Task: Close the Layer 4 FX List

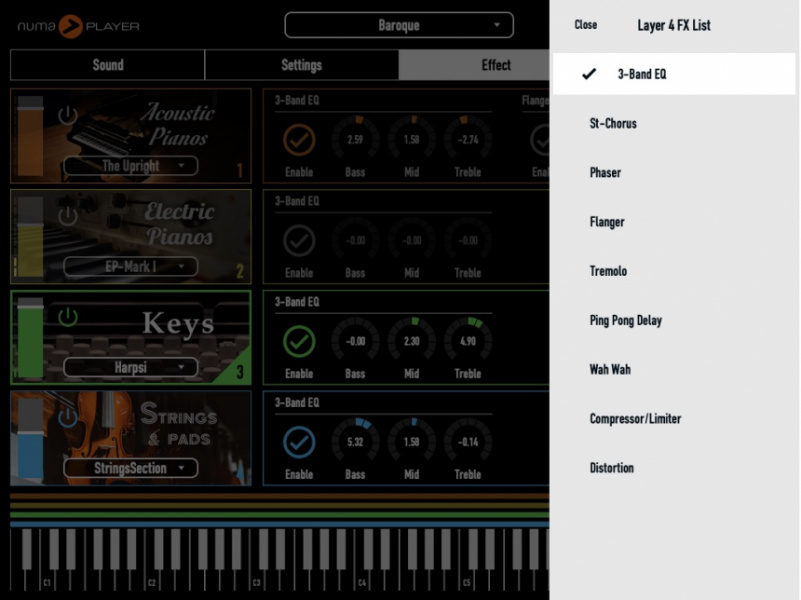Action: 585,25
